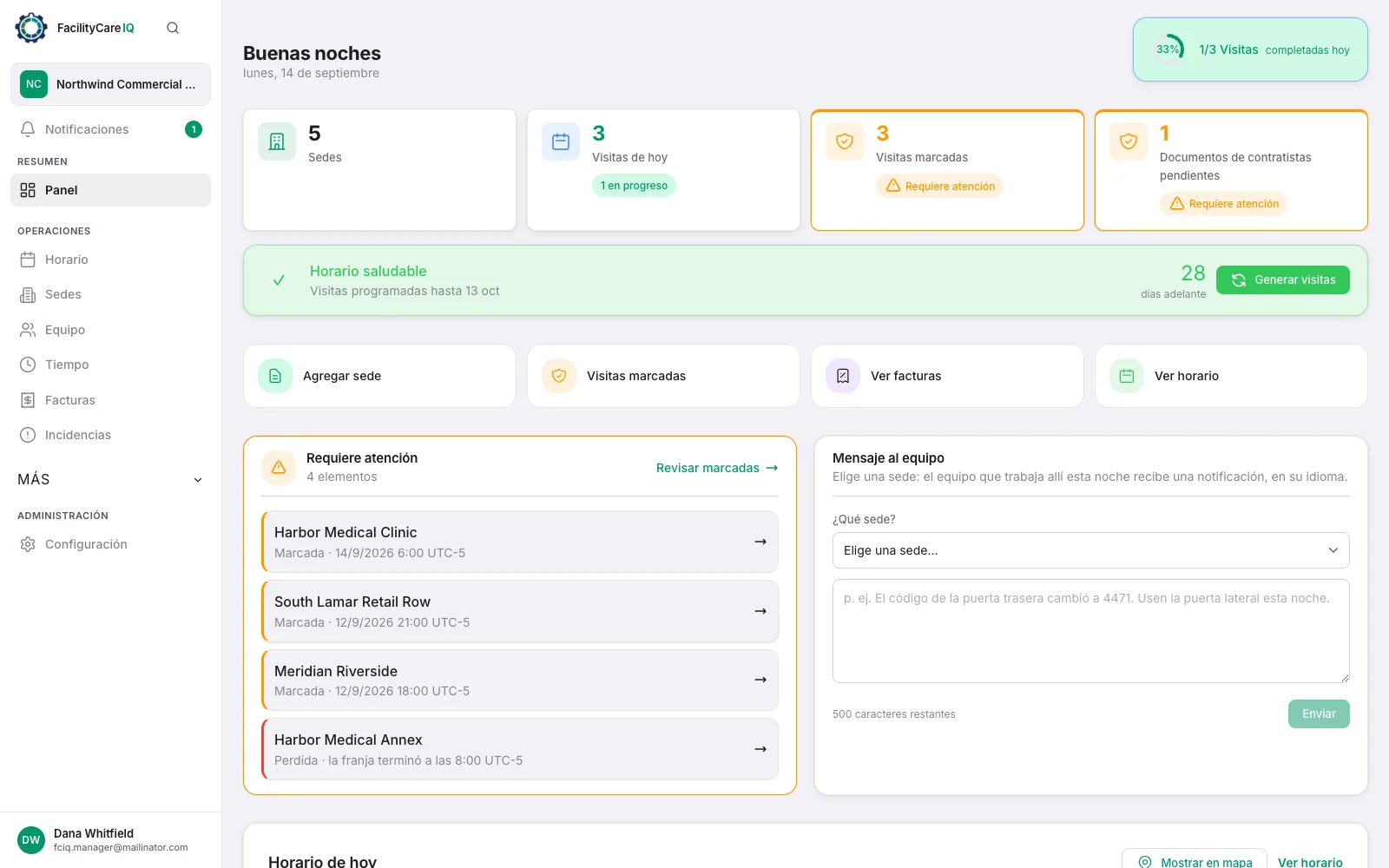Click the Ver horario quick action calendar icon
Image resolution: width=1389 pixels, height=868 pixels.
click(x=1127, y=376)
